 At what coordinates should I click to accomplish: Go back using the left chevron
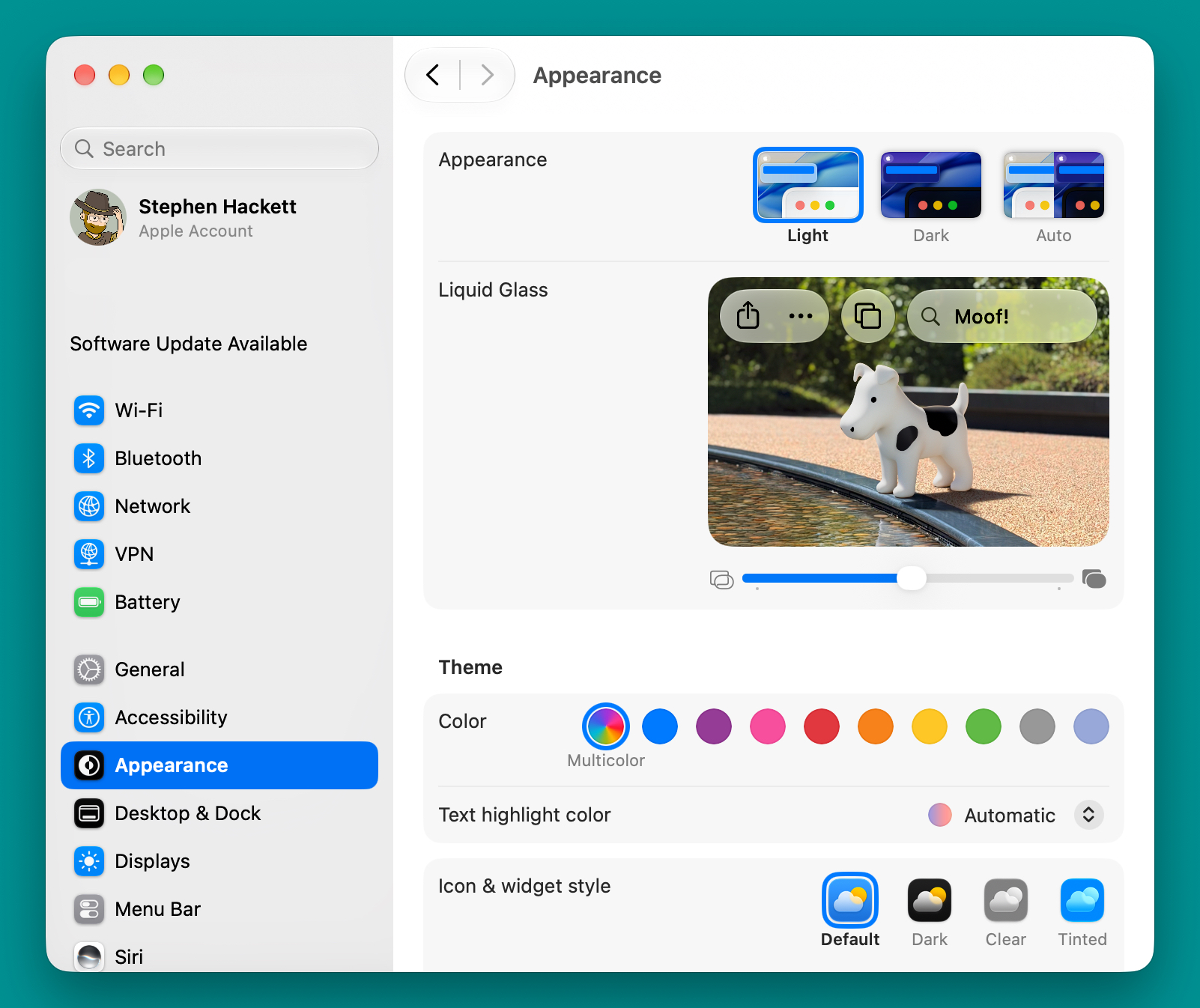click(x=433, y=75)
